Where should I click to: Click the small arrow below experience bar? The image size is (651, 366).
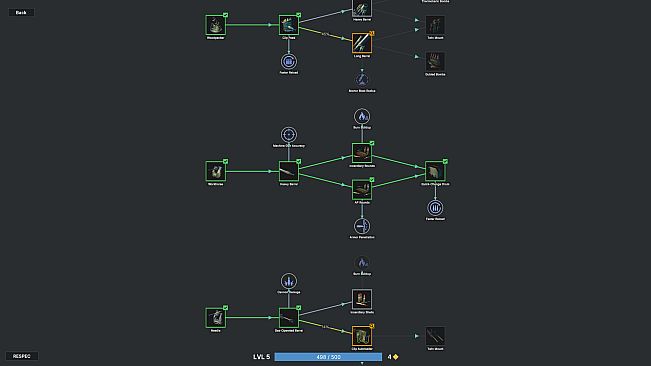pyautogui.click(x=362, y=364)
